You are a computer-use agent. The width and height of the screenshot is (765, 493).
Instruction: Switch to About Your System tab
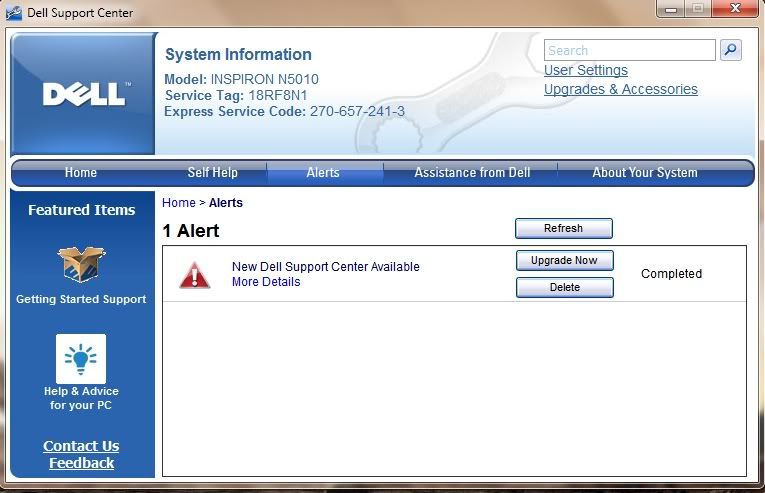645,172
